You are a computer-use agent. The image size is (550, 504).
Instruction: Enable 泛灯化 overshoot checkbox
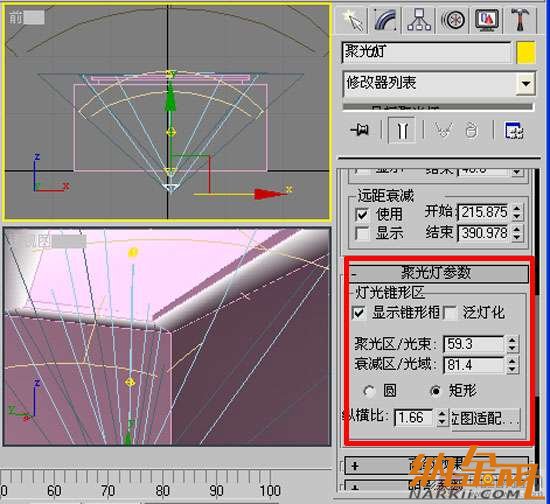pos(450,313)
